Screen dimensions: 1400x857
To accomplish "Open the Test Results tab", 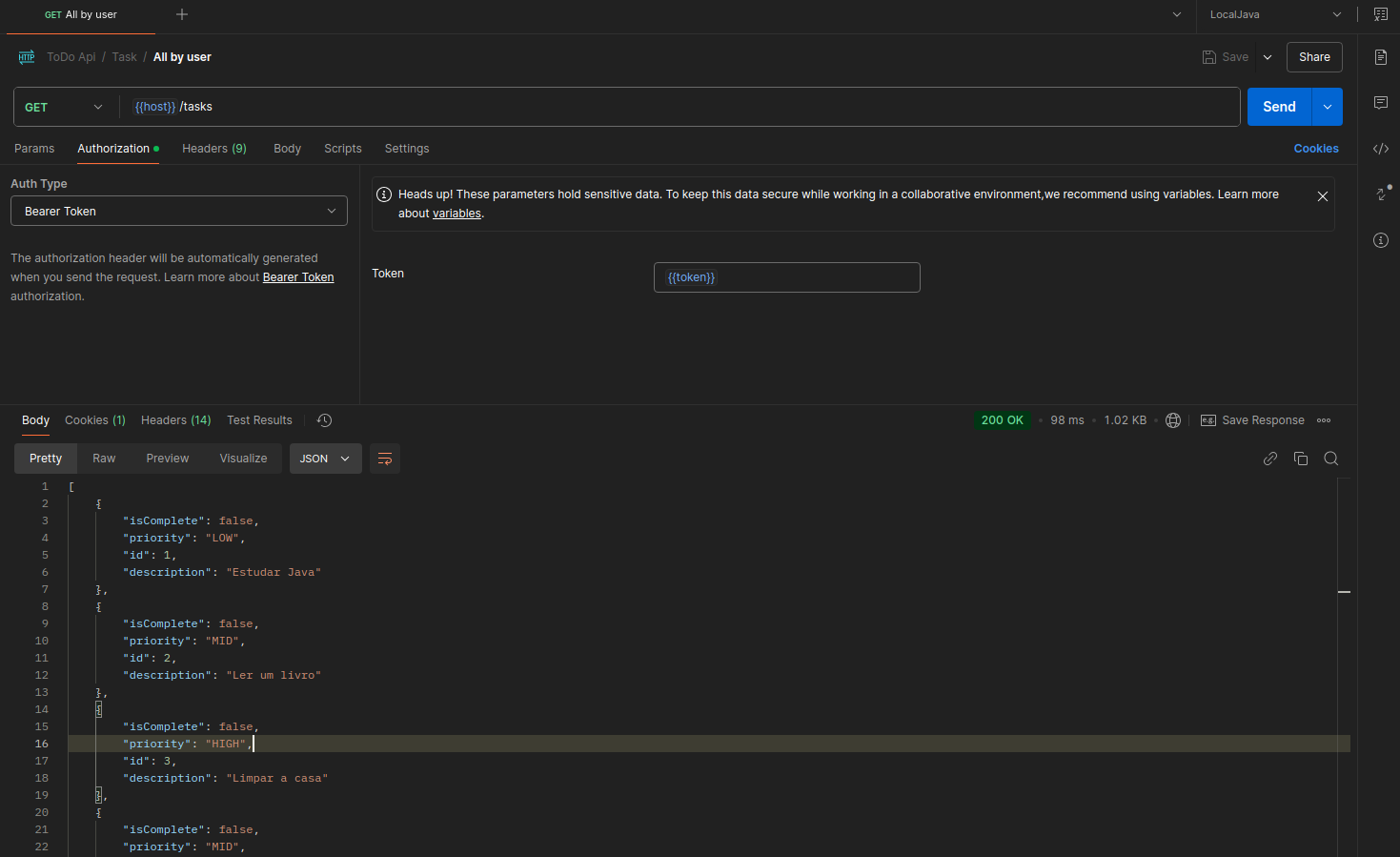I will point(259,420).
